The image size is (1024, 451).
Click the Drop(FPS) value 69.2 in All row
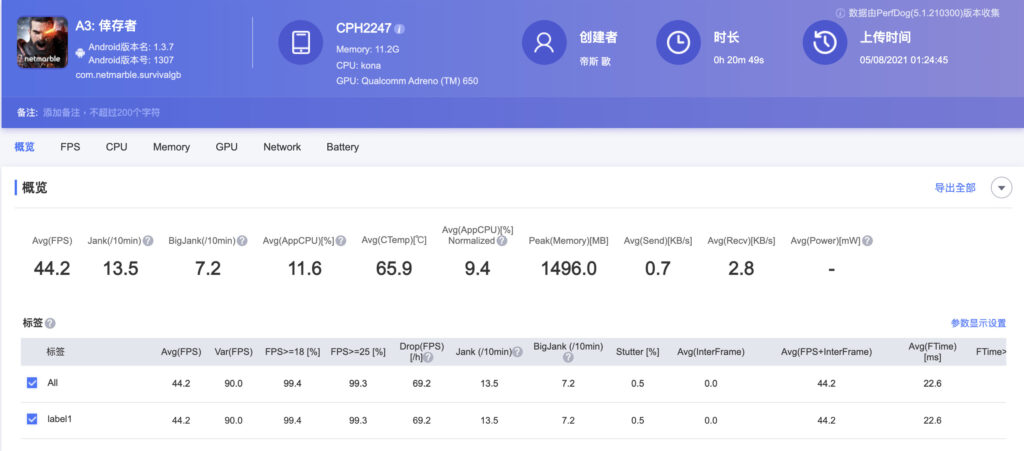tap(421, 384)
